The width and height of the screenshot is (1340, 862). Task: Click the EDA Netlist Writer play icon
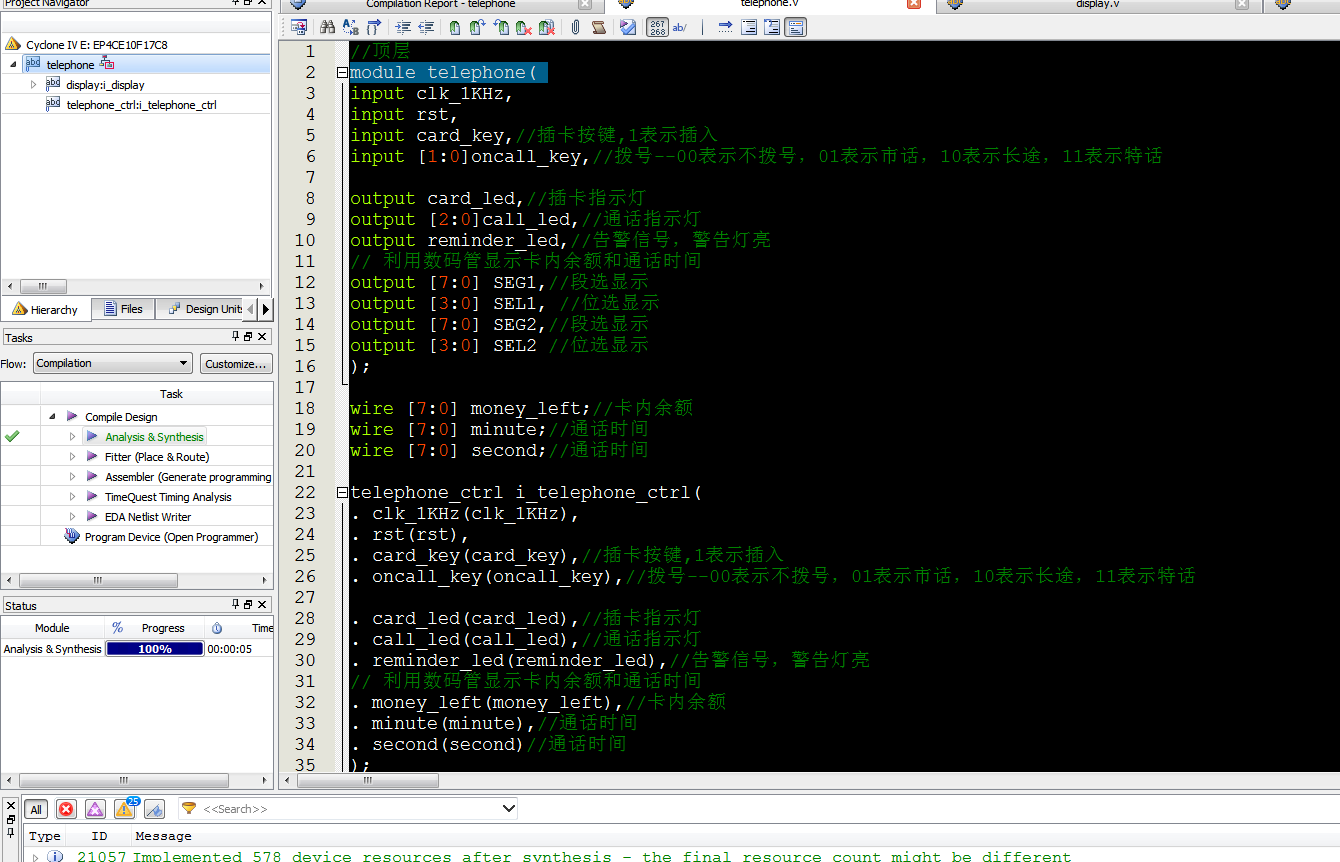pyautogui.click(x=92, y=516)
